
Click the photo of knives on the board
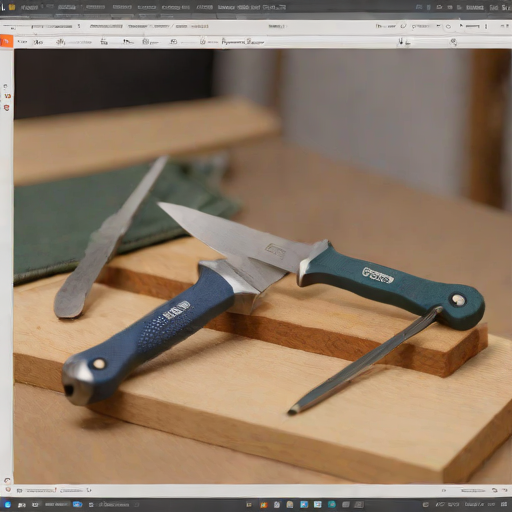(x=263, y=266)
